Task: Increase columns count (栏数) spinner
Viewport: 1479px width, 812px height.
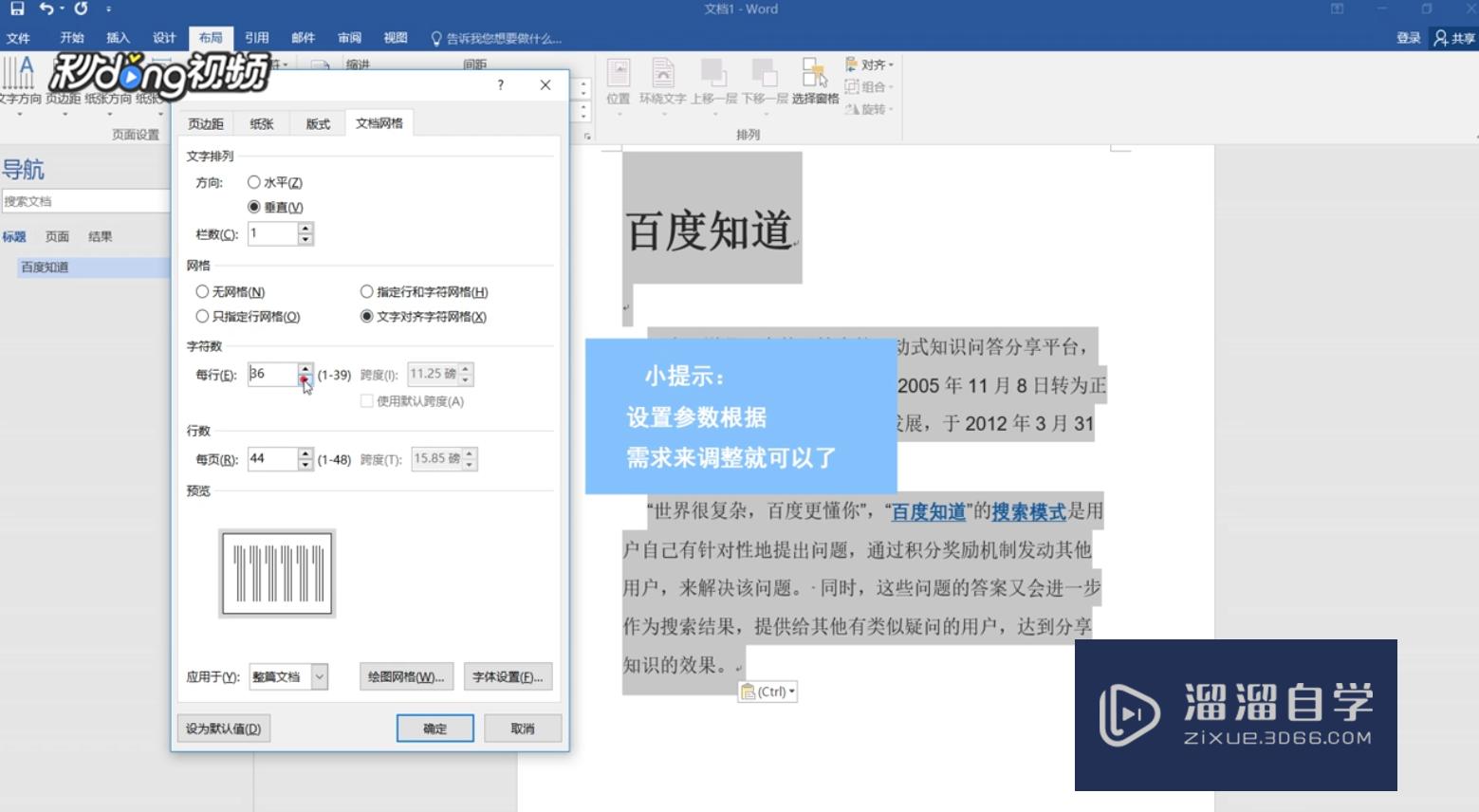Action: pyautogui.click(x=305, y=228)
